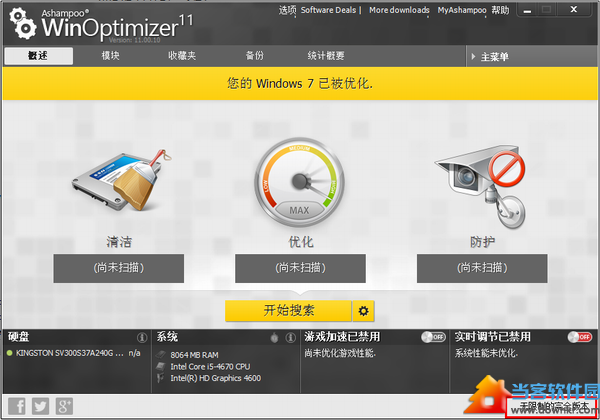600x420 pixels.
Task: Open the 统计概要 statistics tab
Action: [x=326, y=56]
